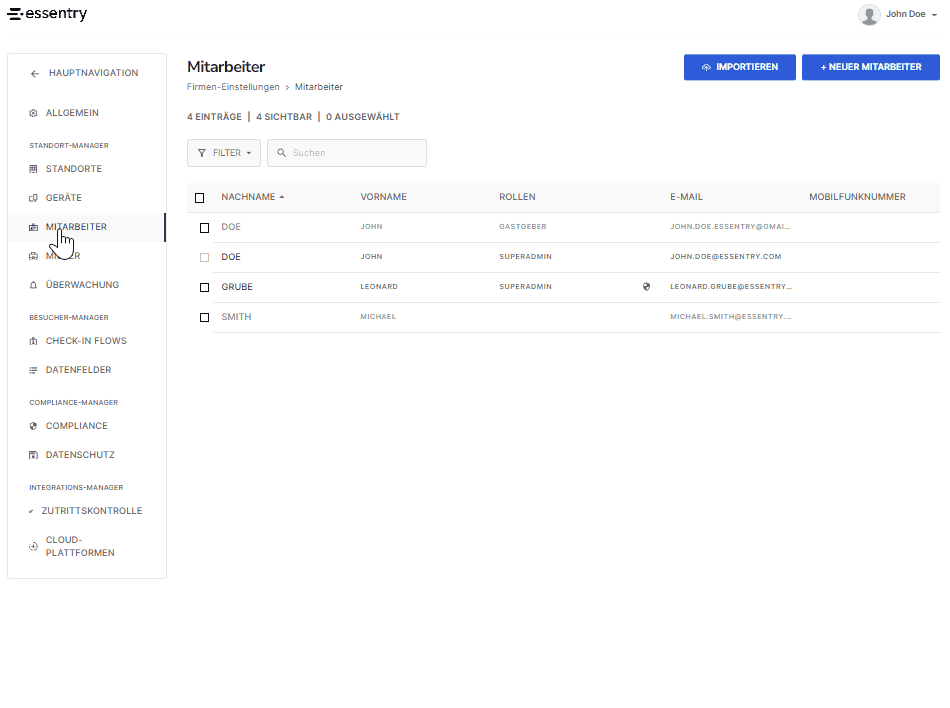Toggle the select-all checkbox in table header
The height and width of the screenshot is (708, 950).
[199, 198]
